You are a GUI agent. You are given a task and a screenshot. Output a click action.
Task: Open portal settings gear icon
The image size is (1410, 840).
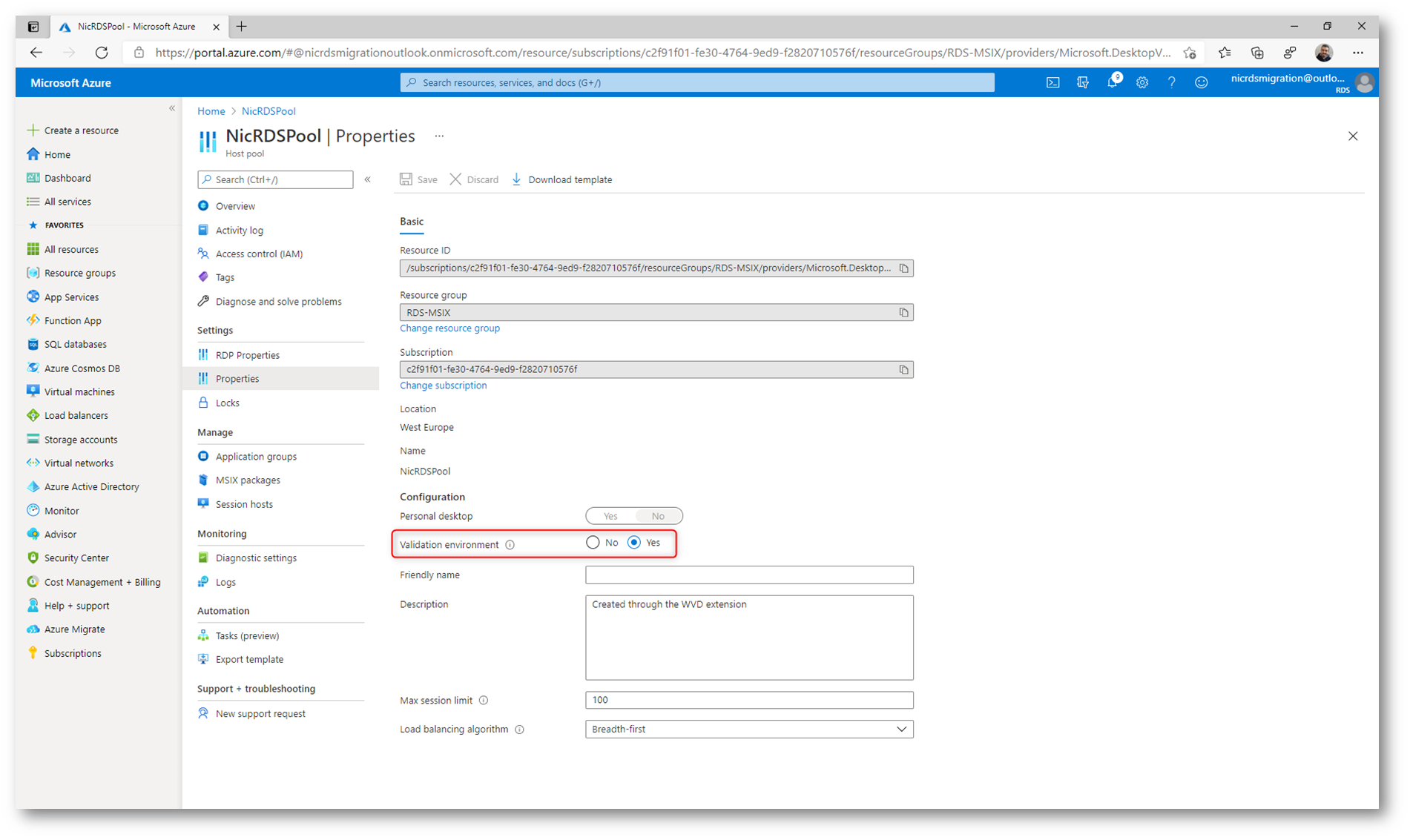1142,83
